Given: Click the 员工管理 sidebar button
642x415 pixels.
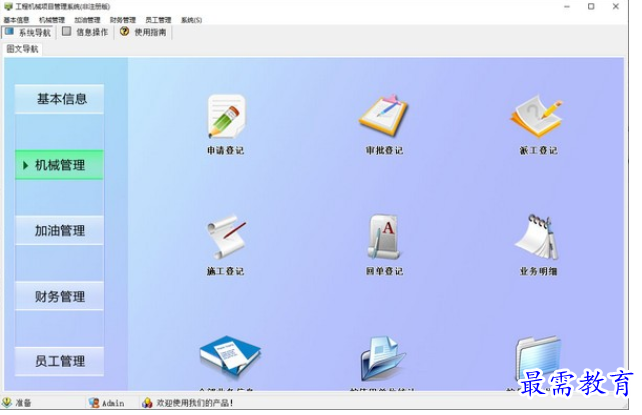Looking at the screenshot, I should pyautogui.click(x=59, y=361).
